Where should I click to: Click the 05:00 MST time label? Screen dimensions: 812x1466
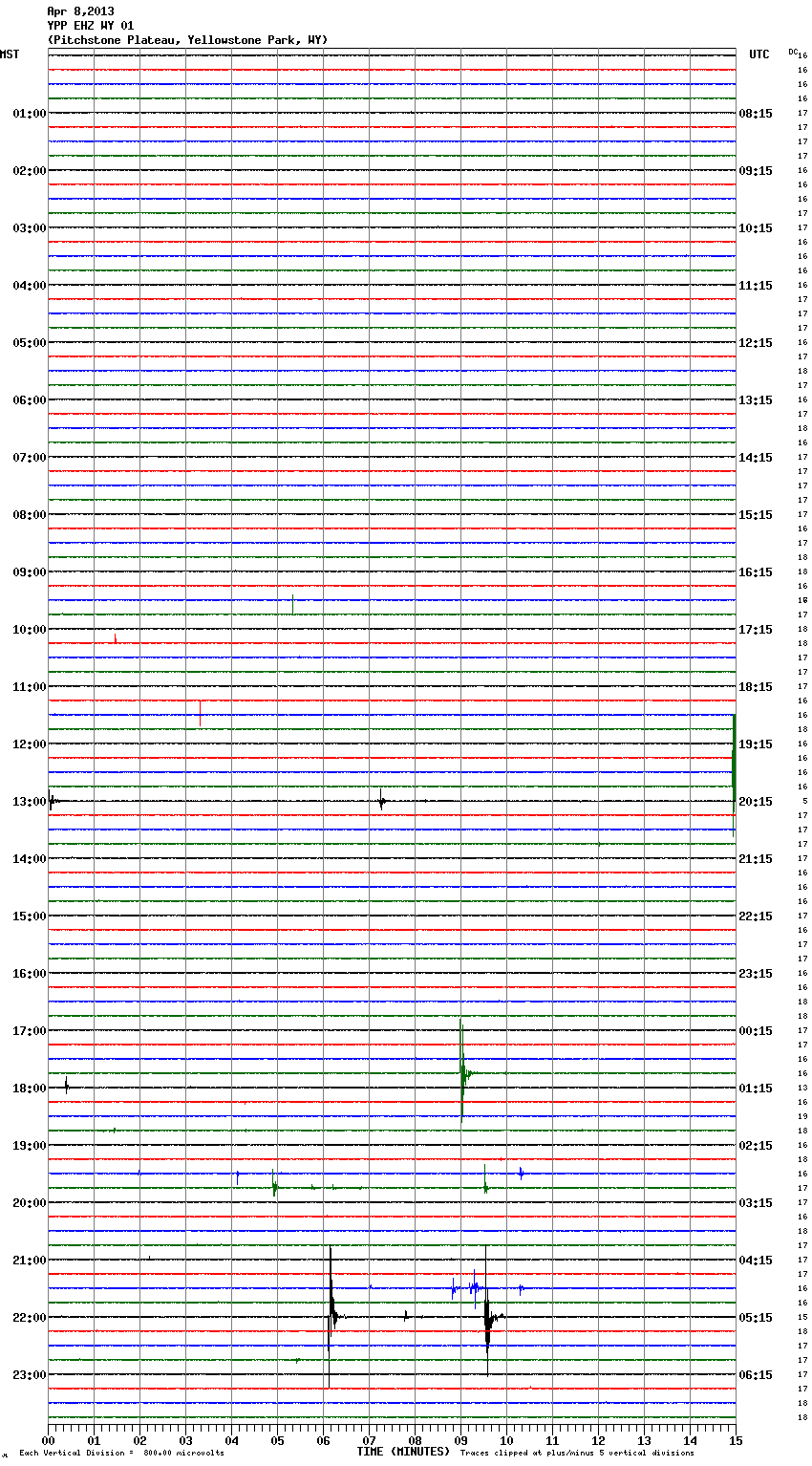[29, 343]
